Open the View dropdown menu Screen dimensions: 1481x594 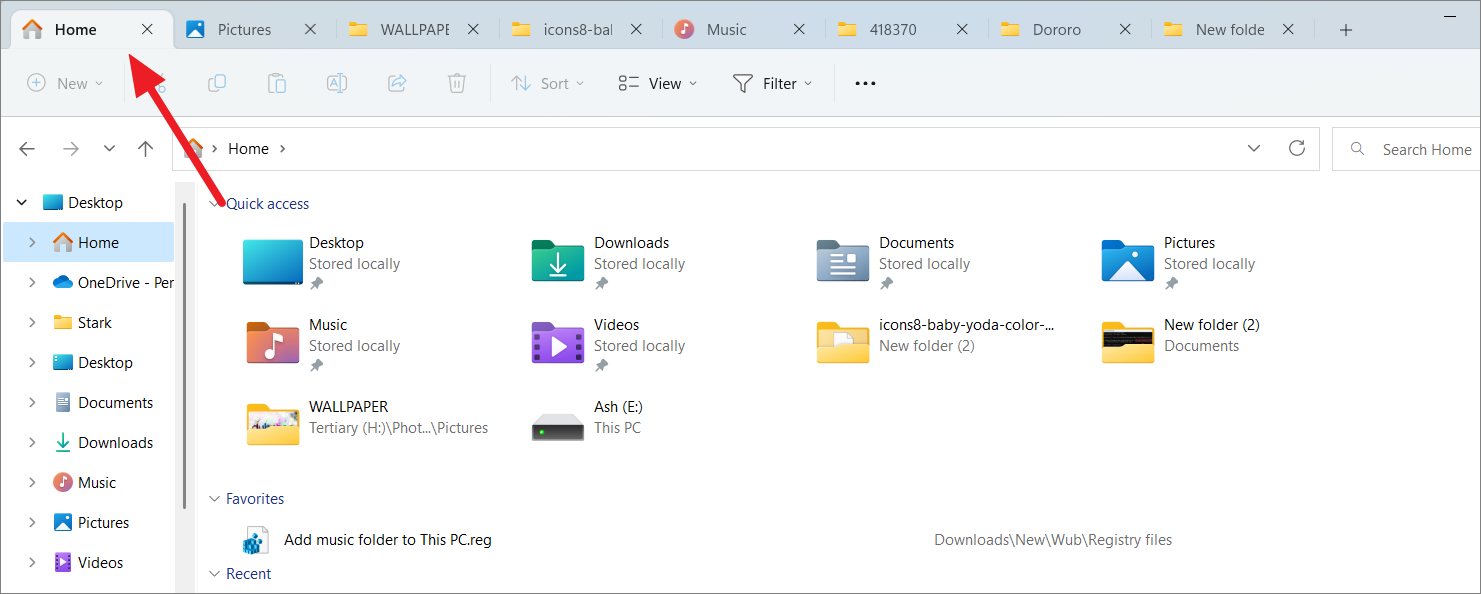click(657, 84)
